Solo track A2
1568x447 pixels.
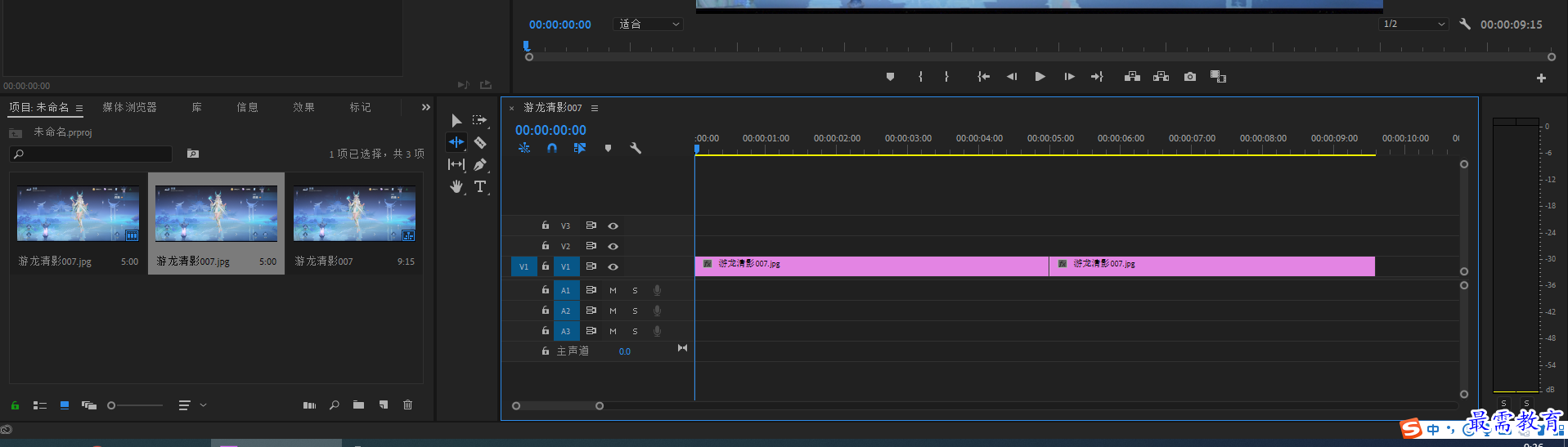(x=635, y=311)
